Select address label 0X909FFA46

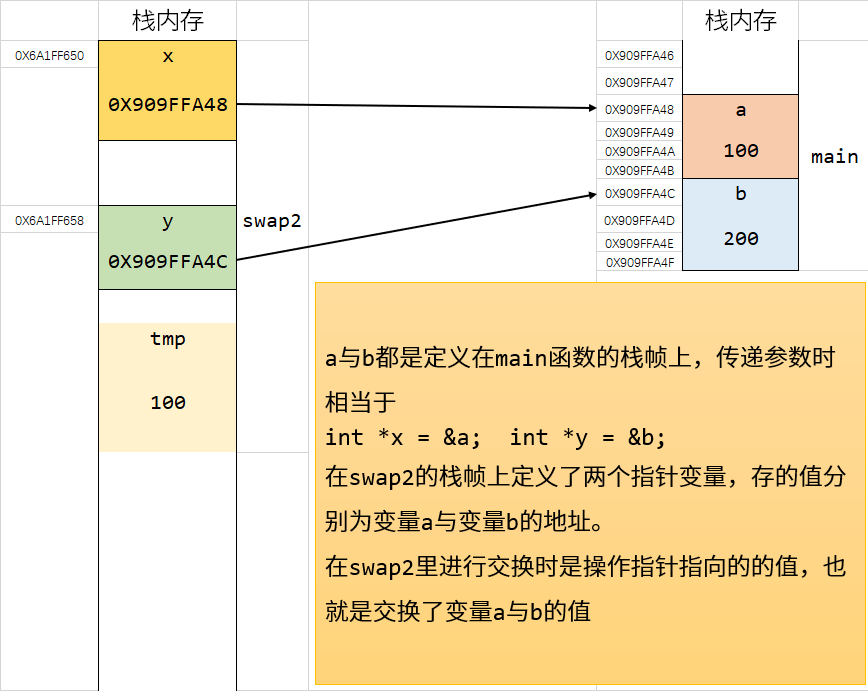coord(639,56)
